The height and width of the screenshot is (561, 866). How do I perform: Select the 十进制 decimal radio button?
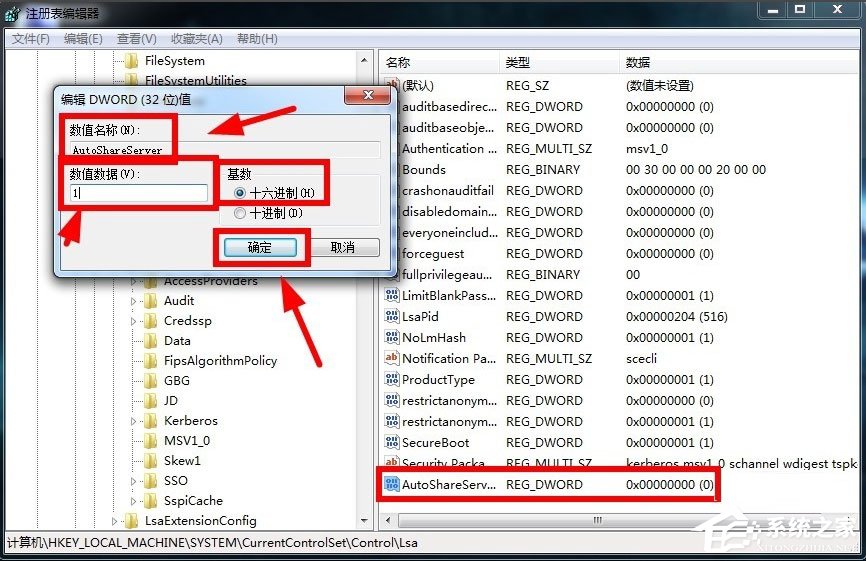[x=239, y=213]
